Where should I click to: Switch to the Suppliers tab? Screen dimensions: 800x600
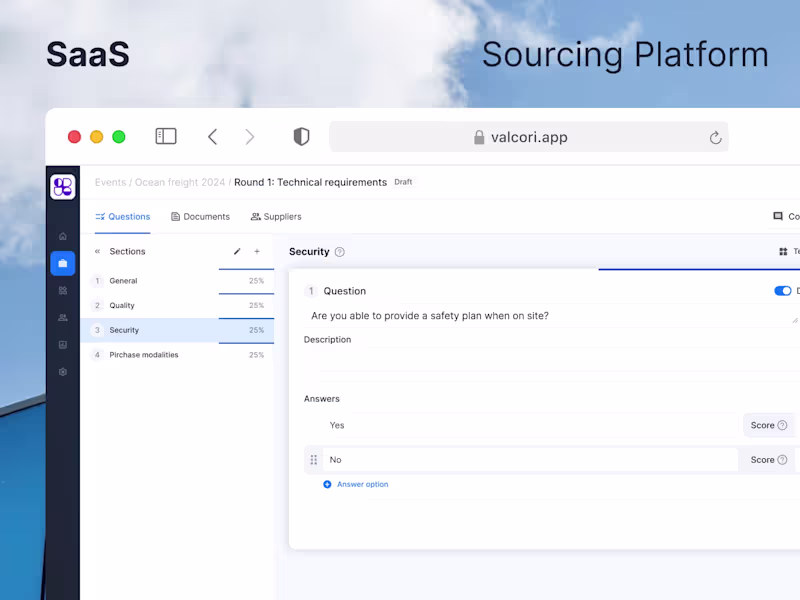click(x=276, y=217)
